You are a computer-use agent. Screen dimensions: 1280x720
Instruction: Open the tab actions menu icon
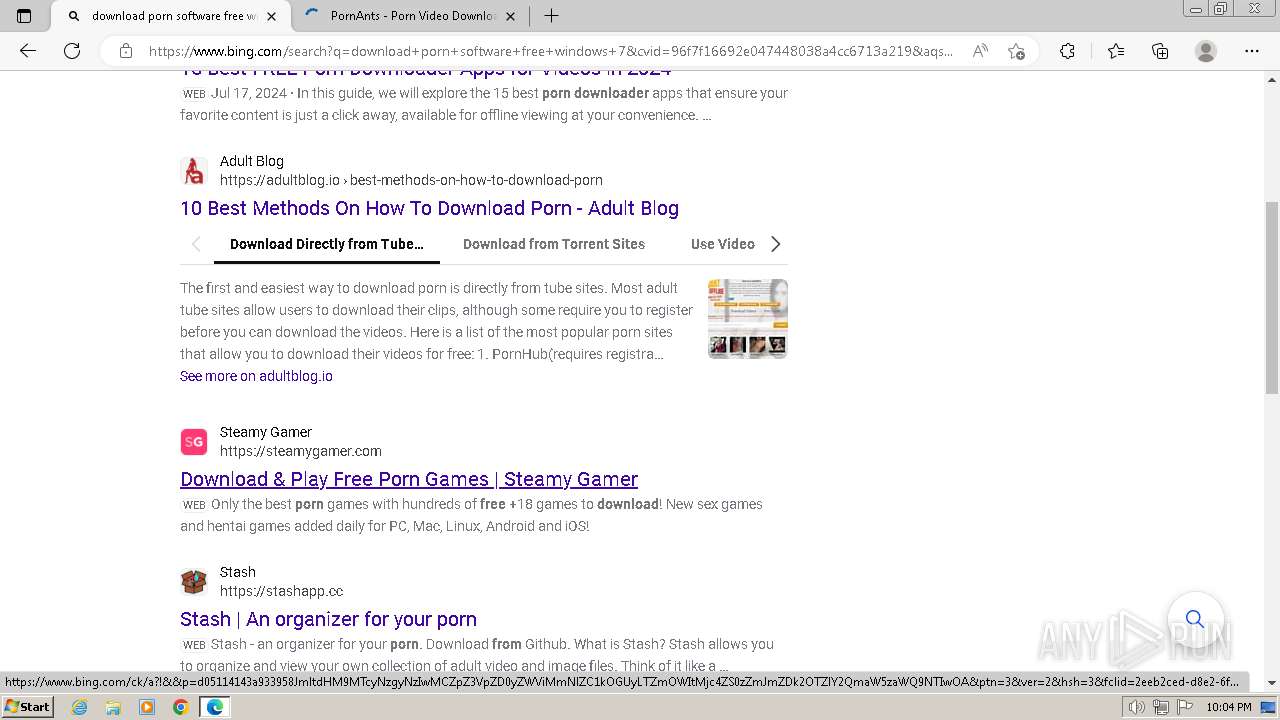click(x=24, y=16)
